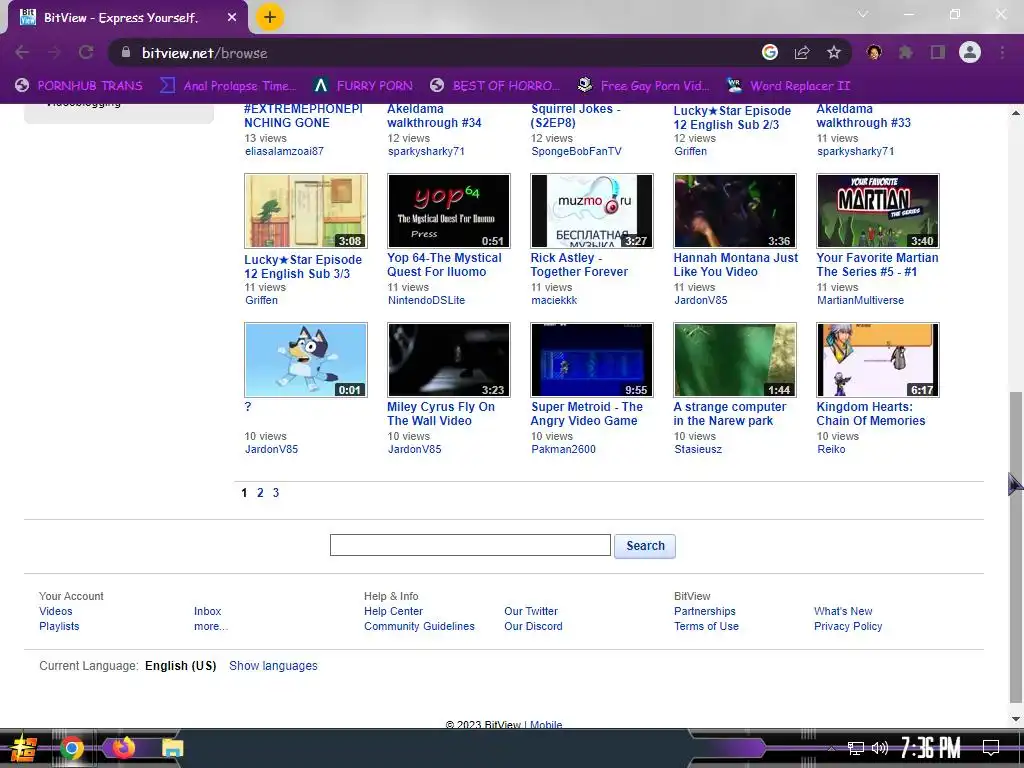This screenshot has width=1024, height=768.
Task: Toggle the browser side panel icon
Action: tap(938, 52)
